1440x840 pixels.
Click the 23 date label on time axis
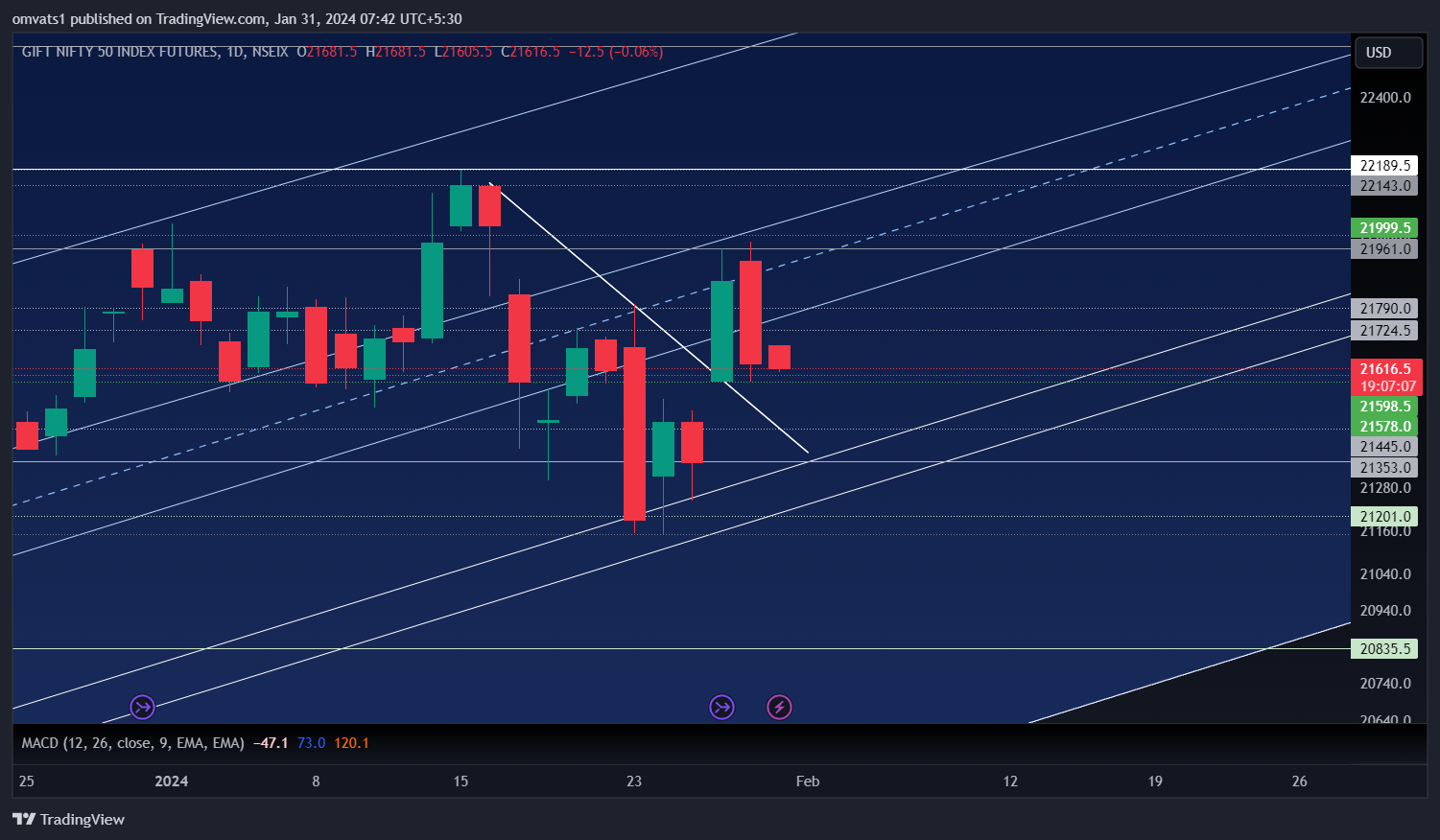(x=634, y=782)
